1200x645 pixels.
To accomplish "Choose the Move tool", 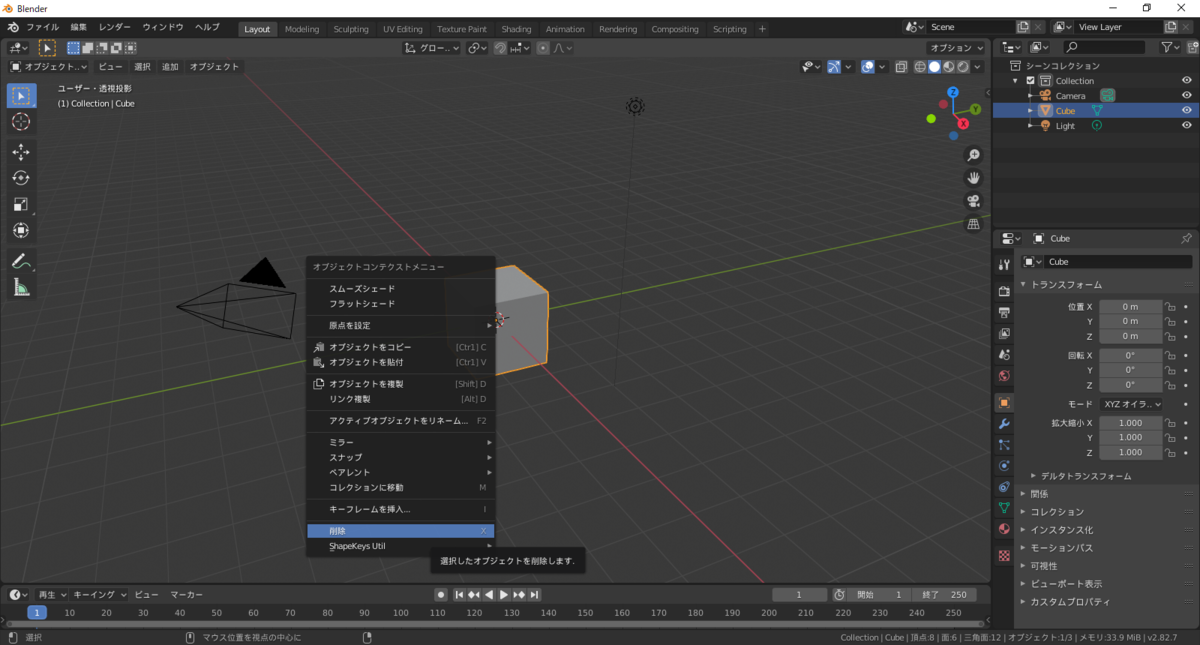I will tap(21, 152).
